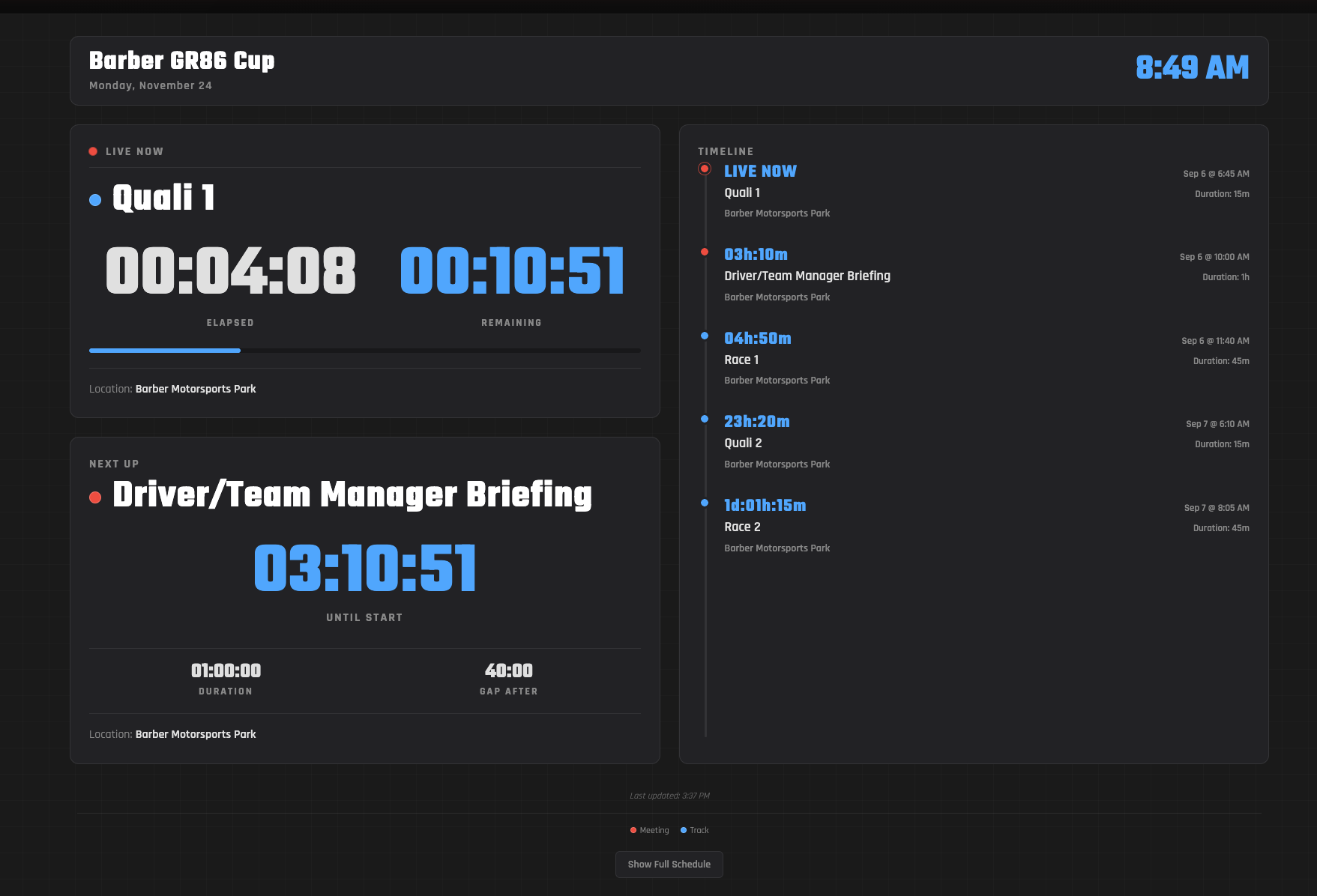This screenshot has height=896, width=1317.
Task: Click the 23h:20m timeline countdown
Action: [757, 422]
